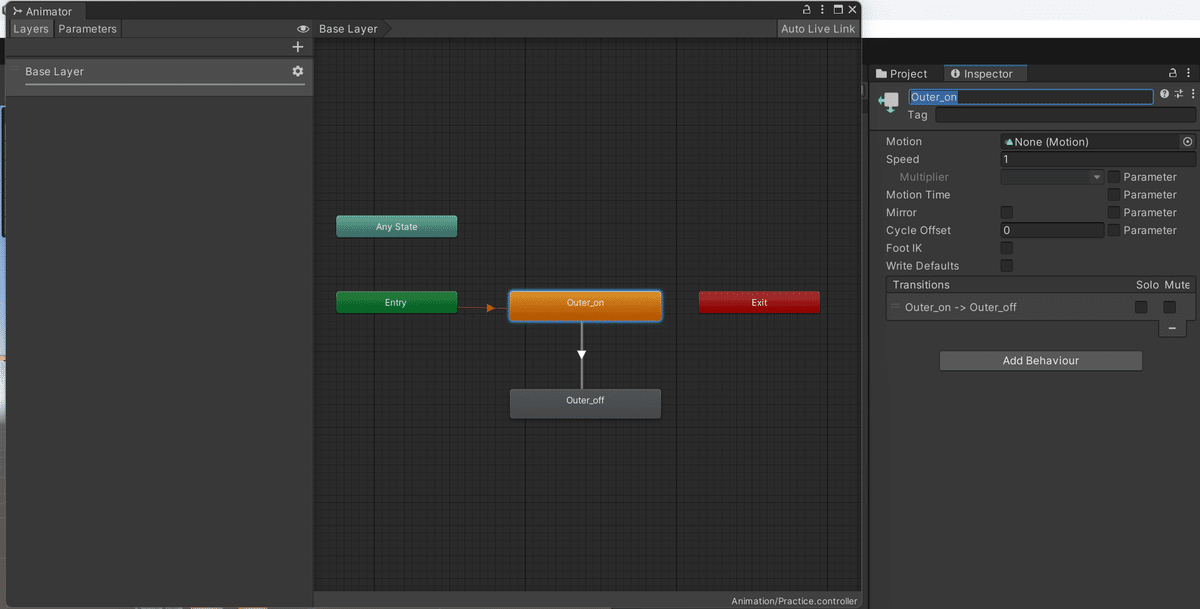1200x609 pixels.
Task: Add a new layer with the plus icon
Action: pos(297,46)
